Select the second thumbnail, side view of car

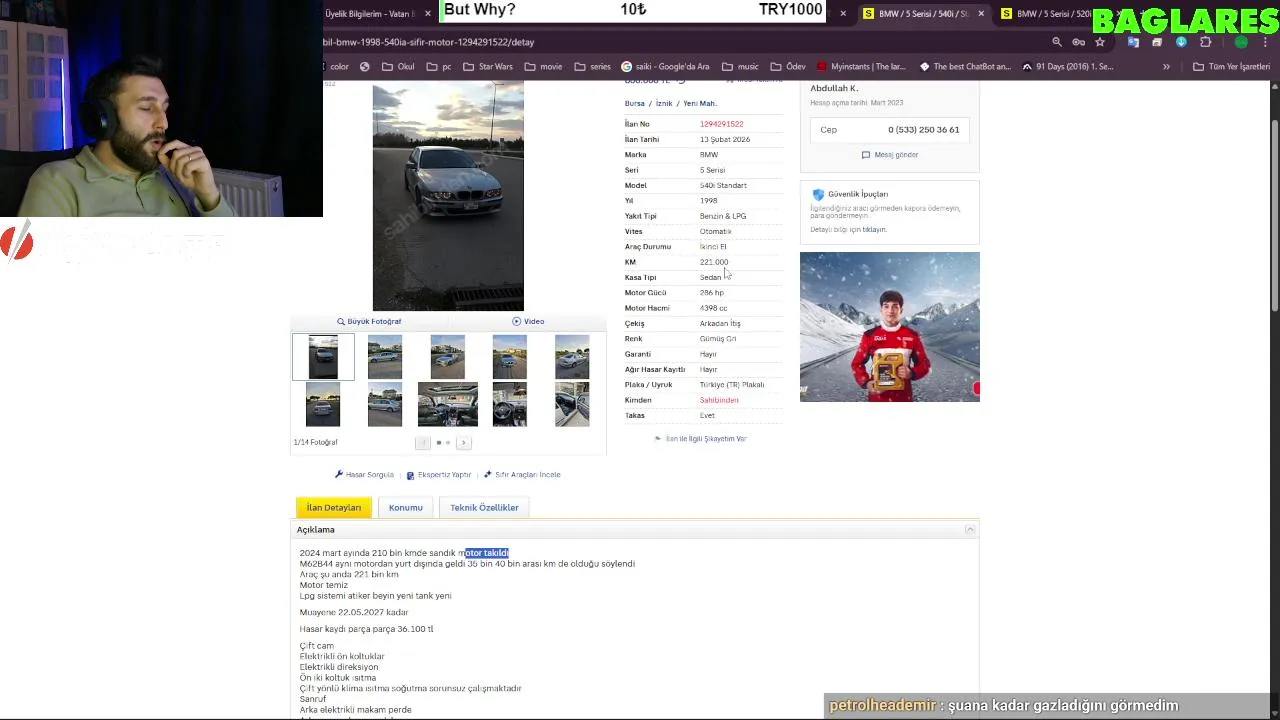coord(385,357)
